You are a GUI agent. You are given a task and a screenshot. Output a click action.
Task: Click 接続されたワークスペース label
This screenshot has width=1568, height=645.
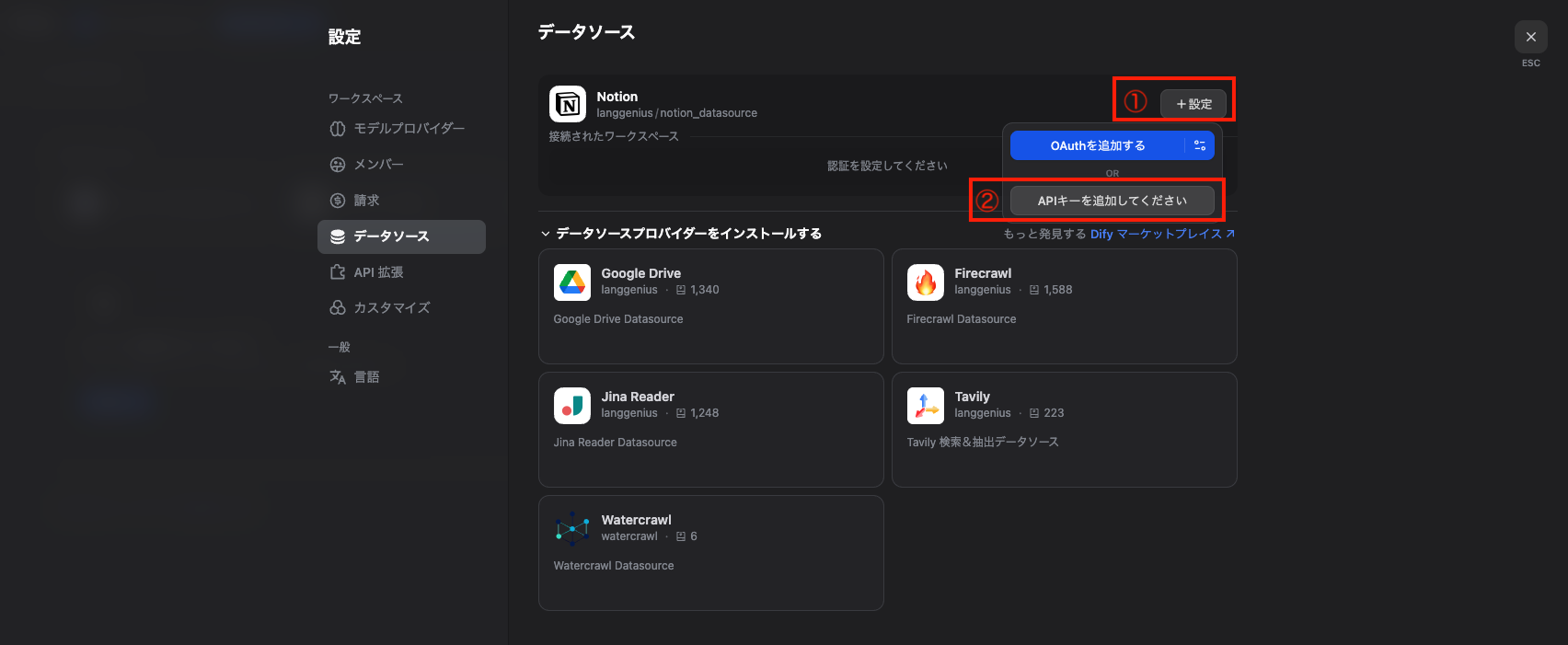(614, 136)
